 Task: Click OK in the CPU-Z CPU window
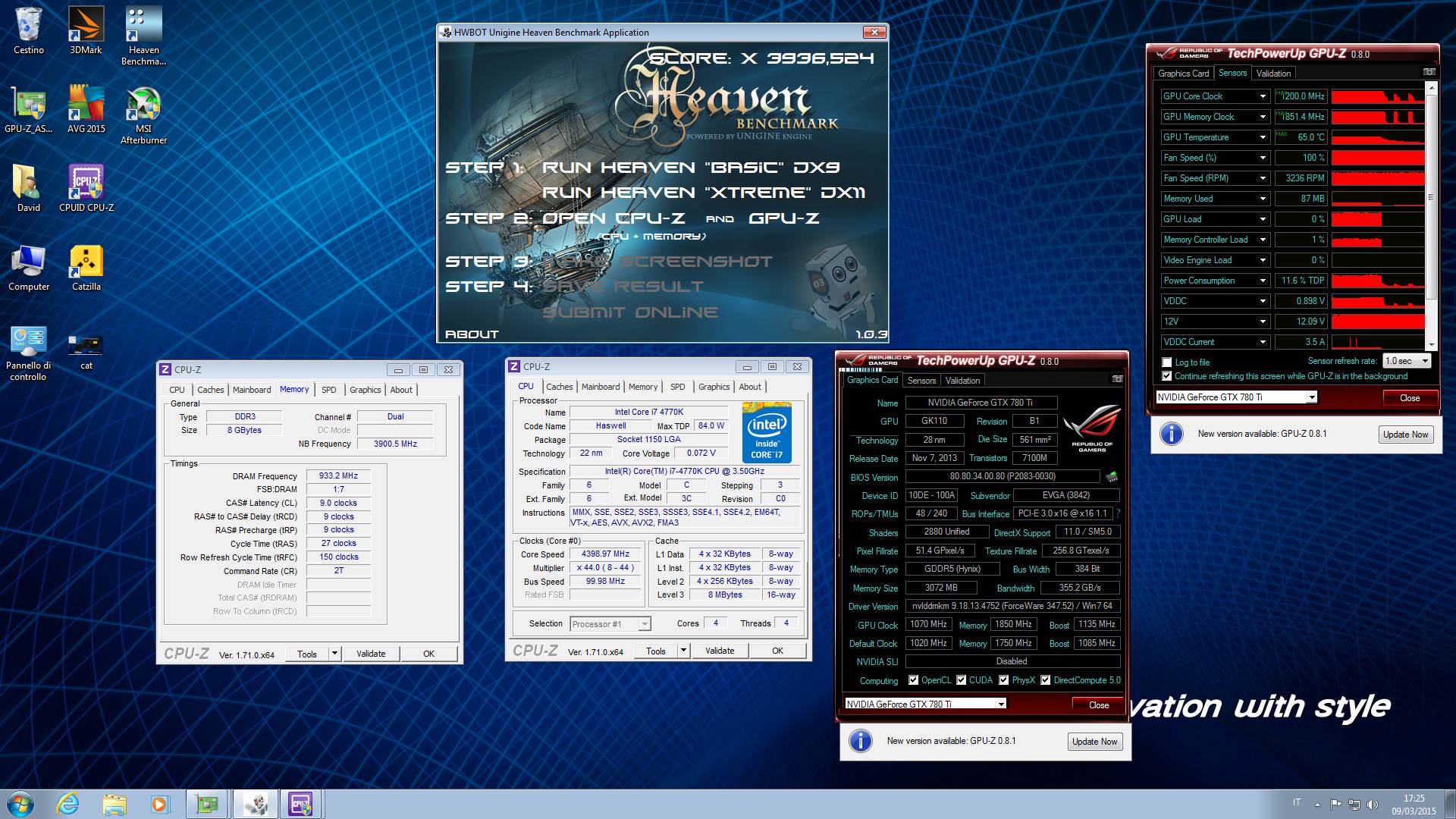point(777,651)
